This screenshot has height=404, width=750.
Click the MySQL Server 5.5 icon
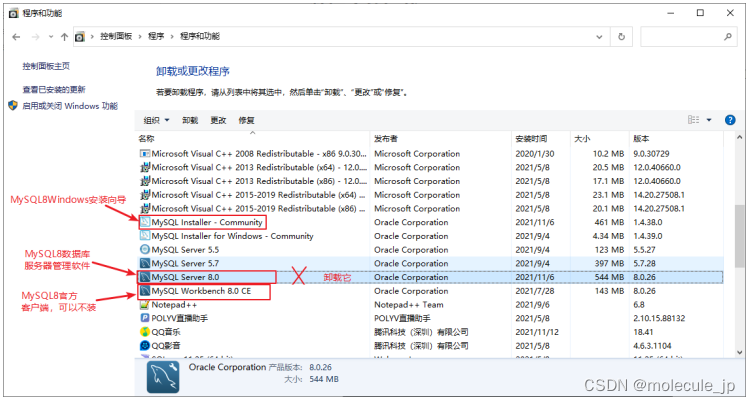144,250
